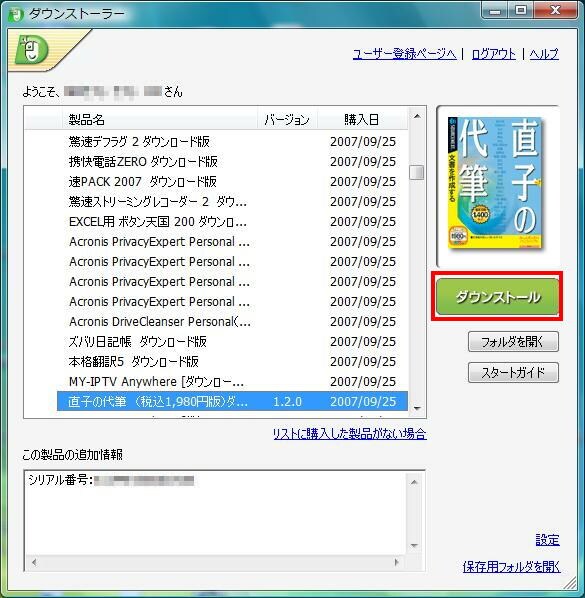Select 速PACK 2007 ダウンロード版 row
This screenshot has height=598, width=585.
point(232,182)
